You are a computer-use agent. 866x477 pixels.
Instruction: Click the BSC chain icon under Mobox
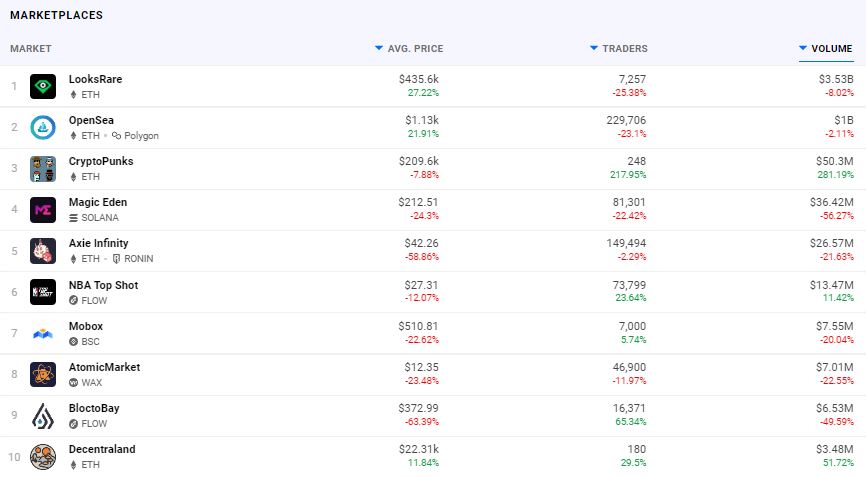click(x=73, y=341)
